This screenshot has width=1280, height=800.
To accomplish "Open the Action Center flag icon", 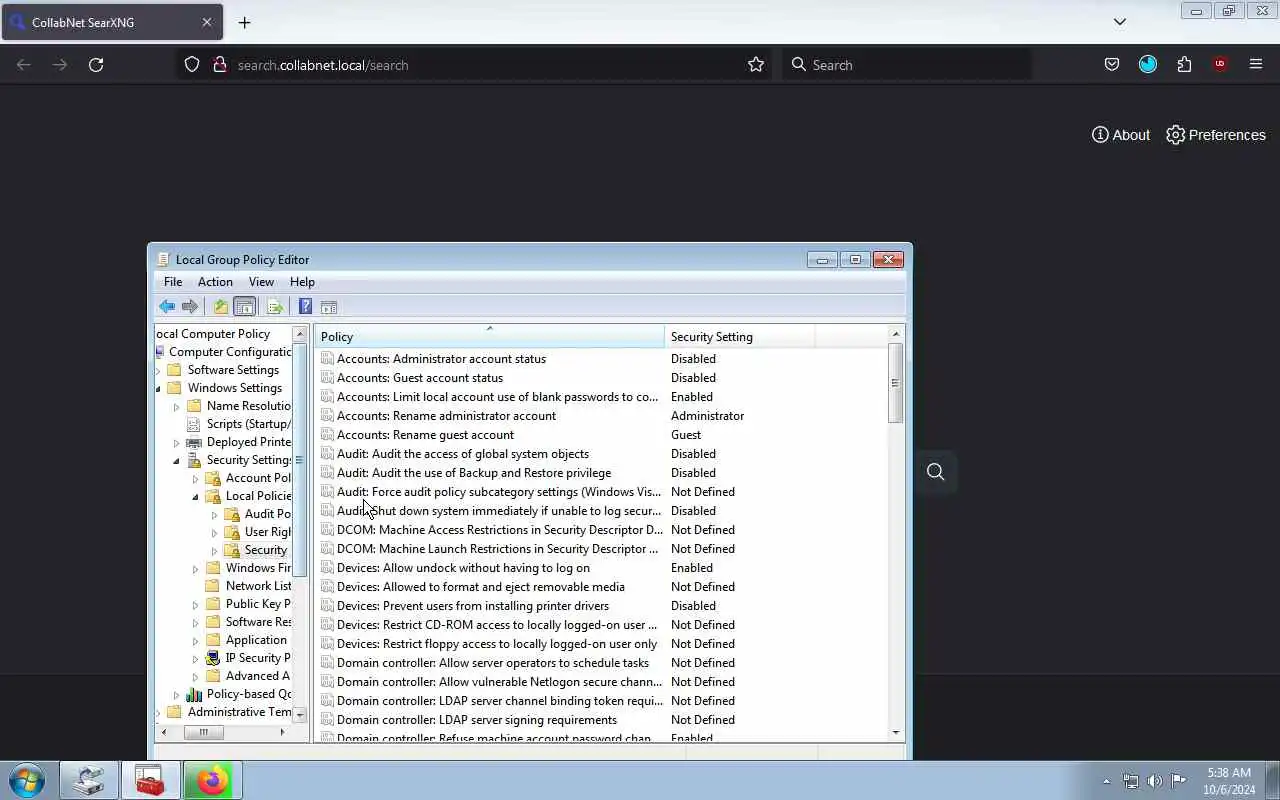I will click(1179, 781).
